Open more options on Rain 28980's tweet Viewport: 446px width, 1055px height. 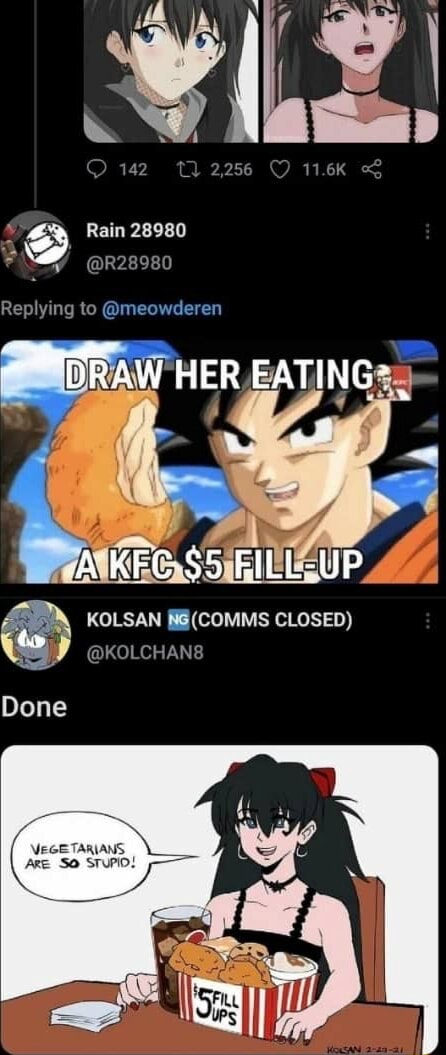[x=426, y=231]
